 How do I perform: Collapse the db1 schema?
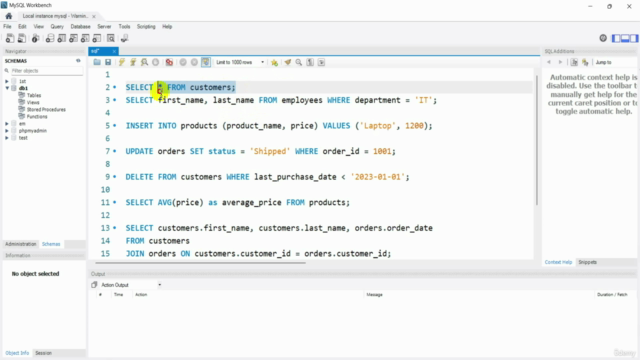pyautogui.click(x=7, y=88)
